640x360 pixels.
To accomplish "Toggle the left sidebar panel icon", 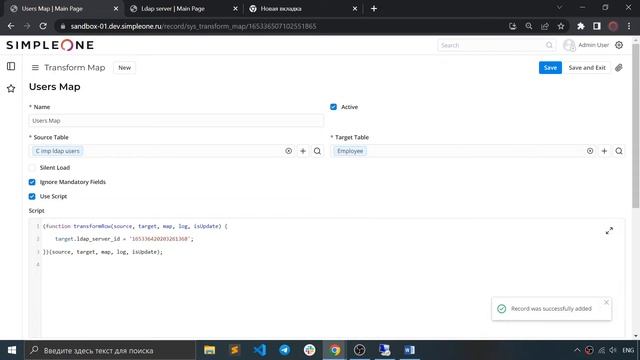I will tap(11, 66).
